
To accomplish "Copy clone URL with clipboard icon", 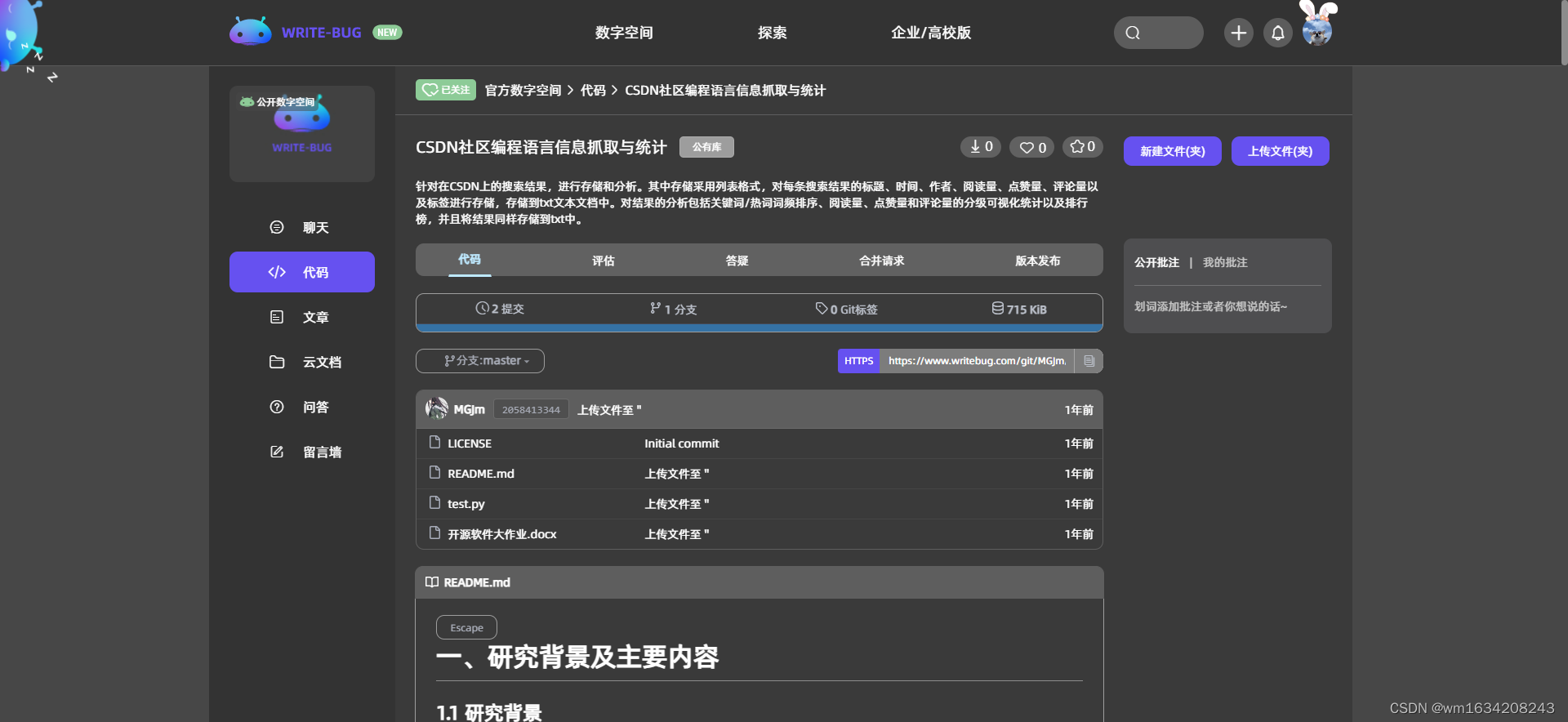I will click(1089, 361).
